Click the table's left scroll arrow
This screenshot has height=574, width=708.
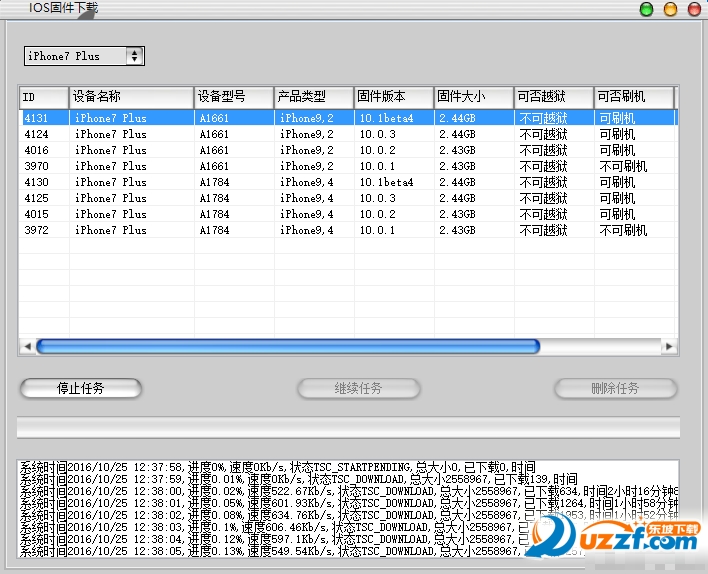(x=27, y=346)
